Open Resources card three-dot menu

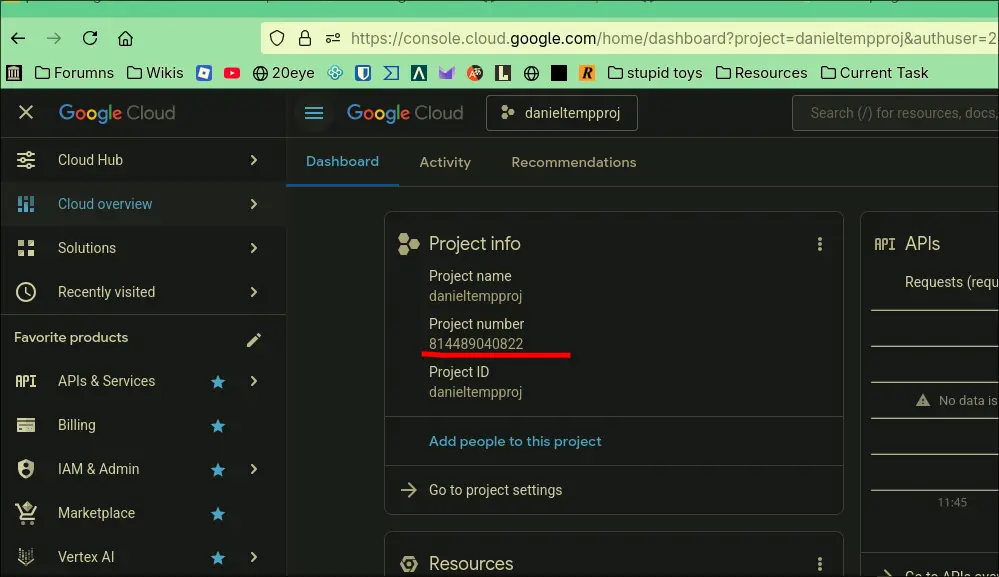click(820, 564)
